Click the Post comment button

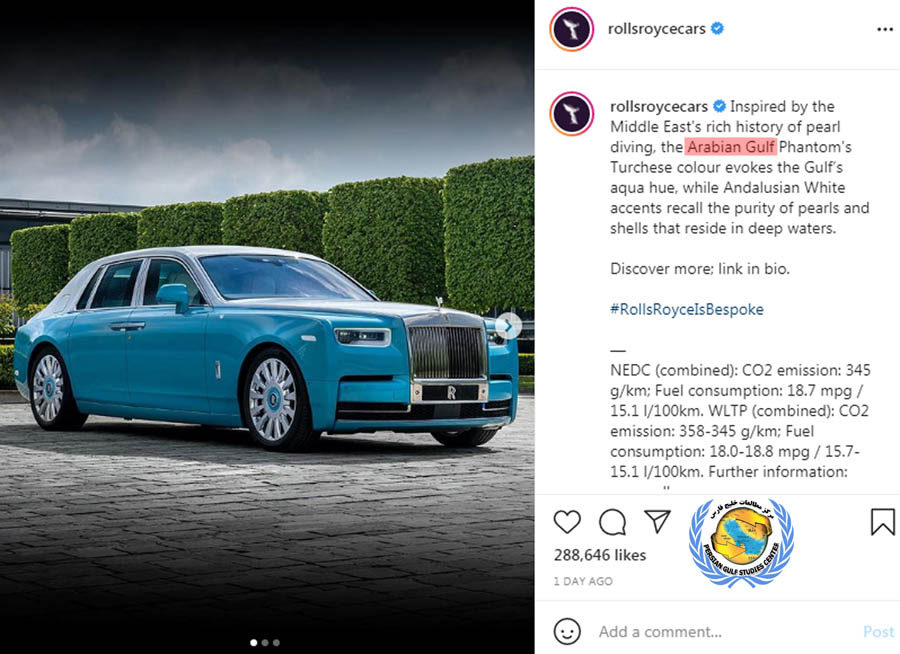click(878, 632)
